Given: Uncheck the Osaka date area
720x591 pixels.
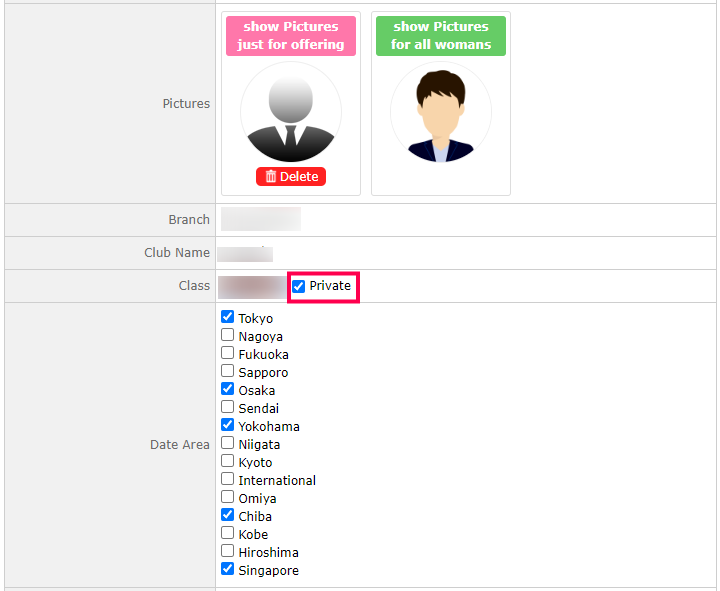Looking at the screenshot, I should [228, 389].
